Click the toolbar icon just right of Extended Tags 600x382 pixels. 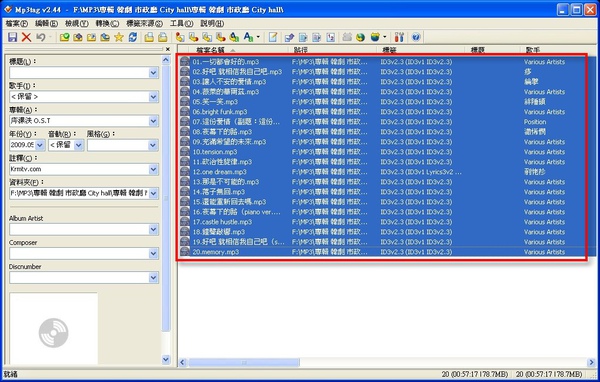[x=289, y=37]
